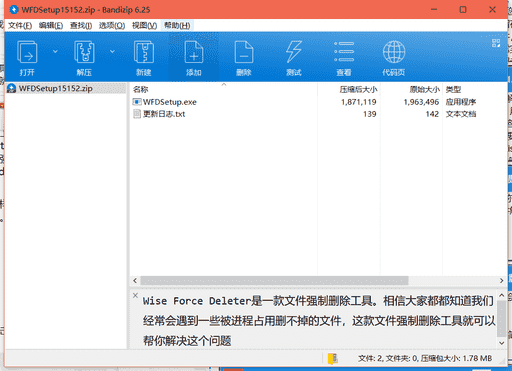Click the Open (打开) toolbar icon
This screenshot has width=512, height=371.
pyautogui.click(x=27, y=52)
